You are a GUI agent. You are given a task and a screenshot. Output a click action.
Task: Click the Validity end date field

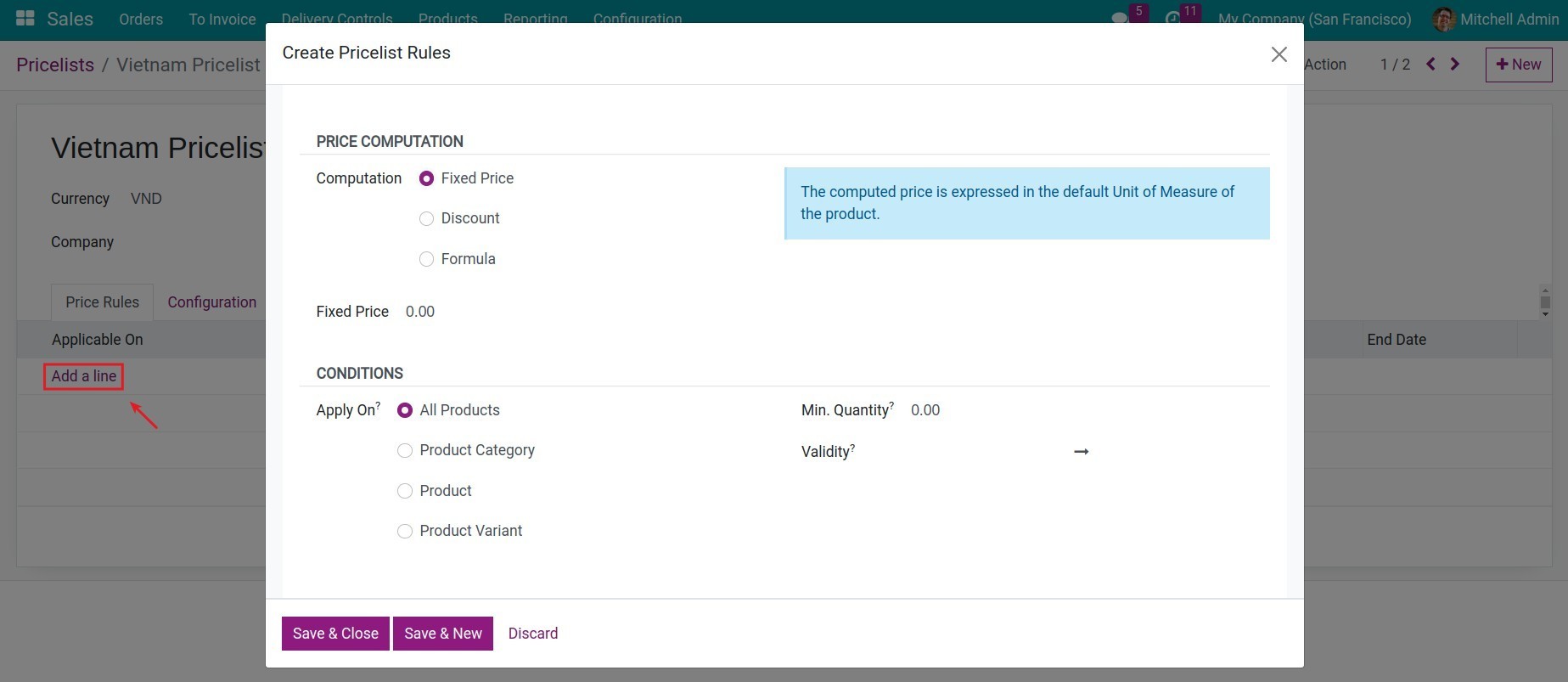[1182, 452]
